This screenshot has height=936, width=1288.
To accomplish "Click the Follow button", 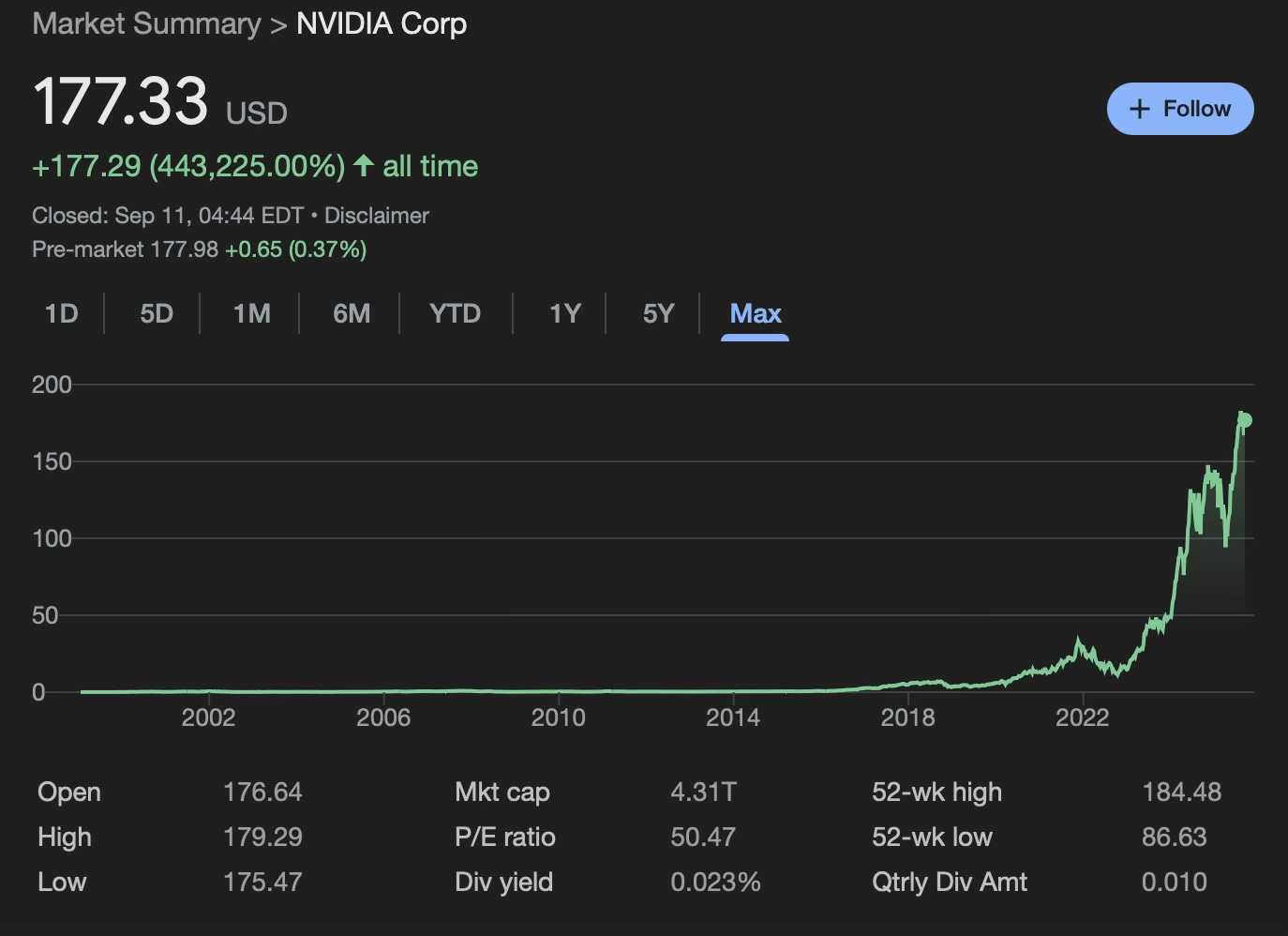I will click(1180, 109).
